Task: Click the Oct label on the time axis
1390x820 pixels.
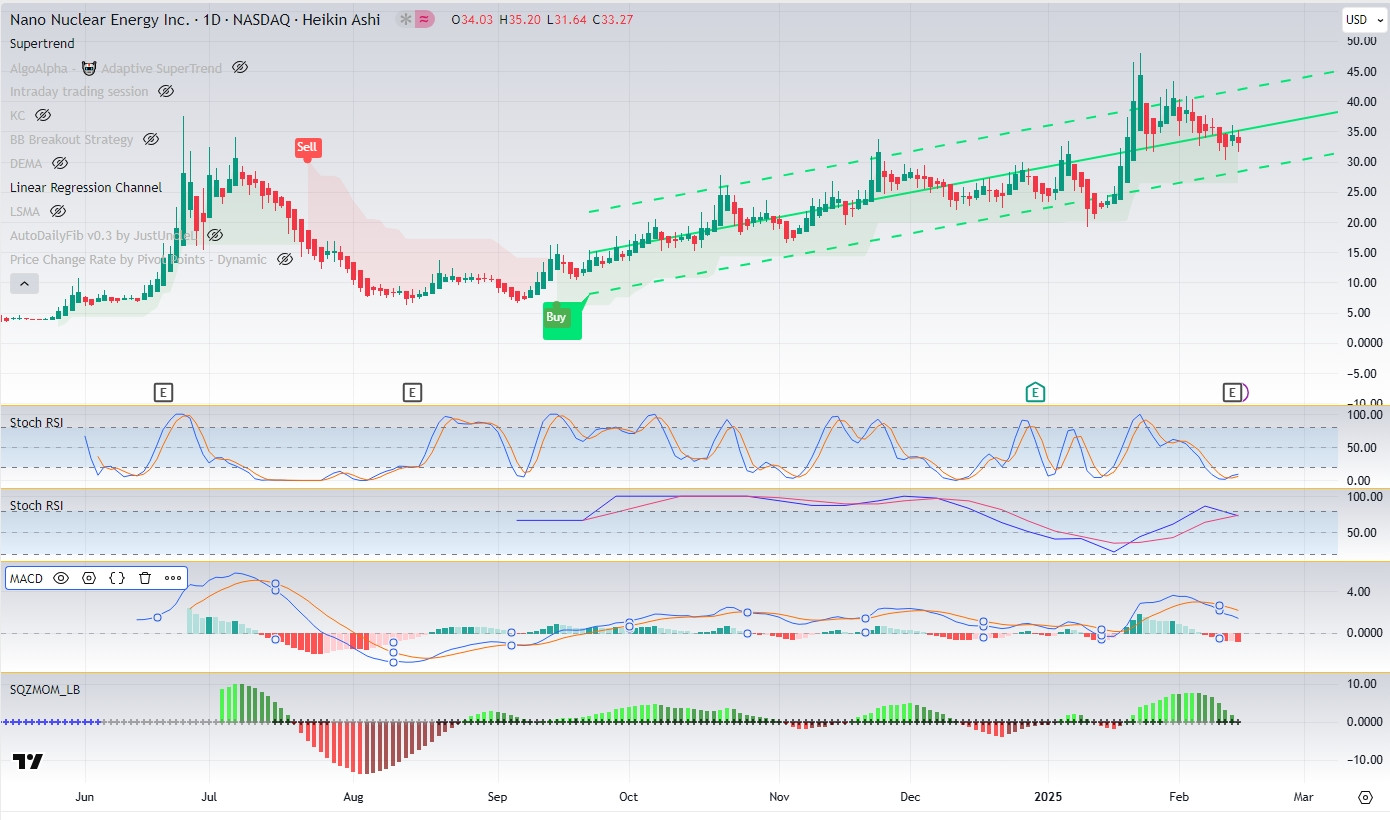Action: (628, 797)
